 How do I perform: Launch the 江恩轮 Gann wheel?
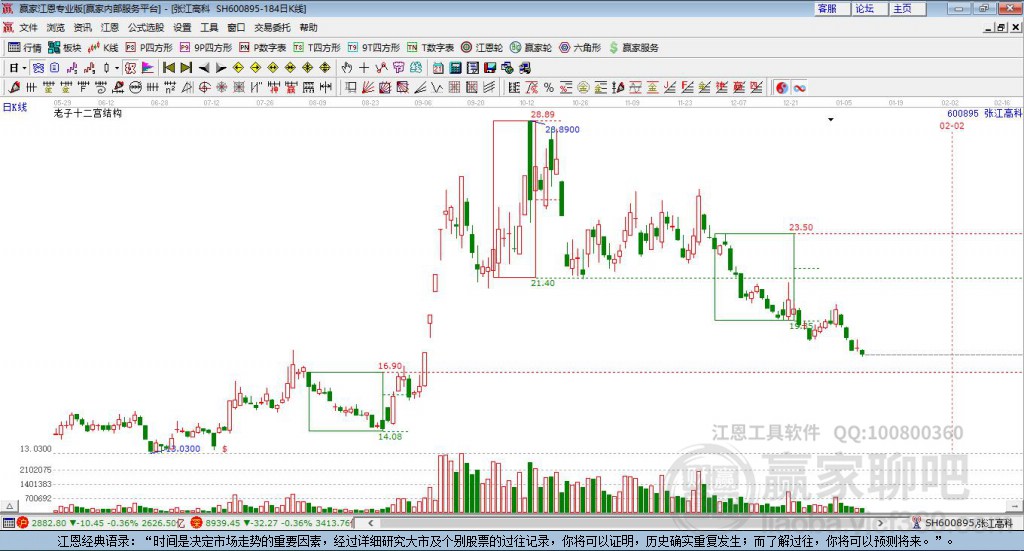point(482,48)
